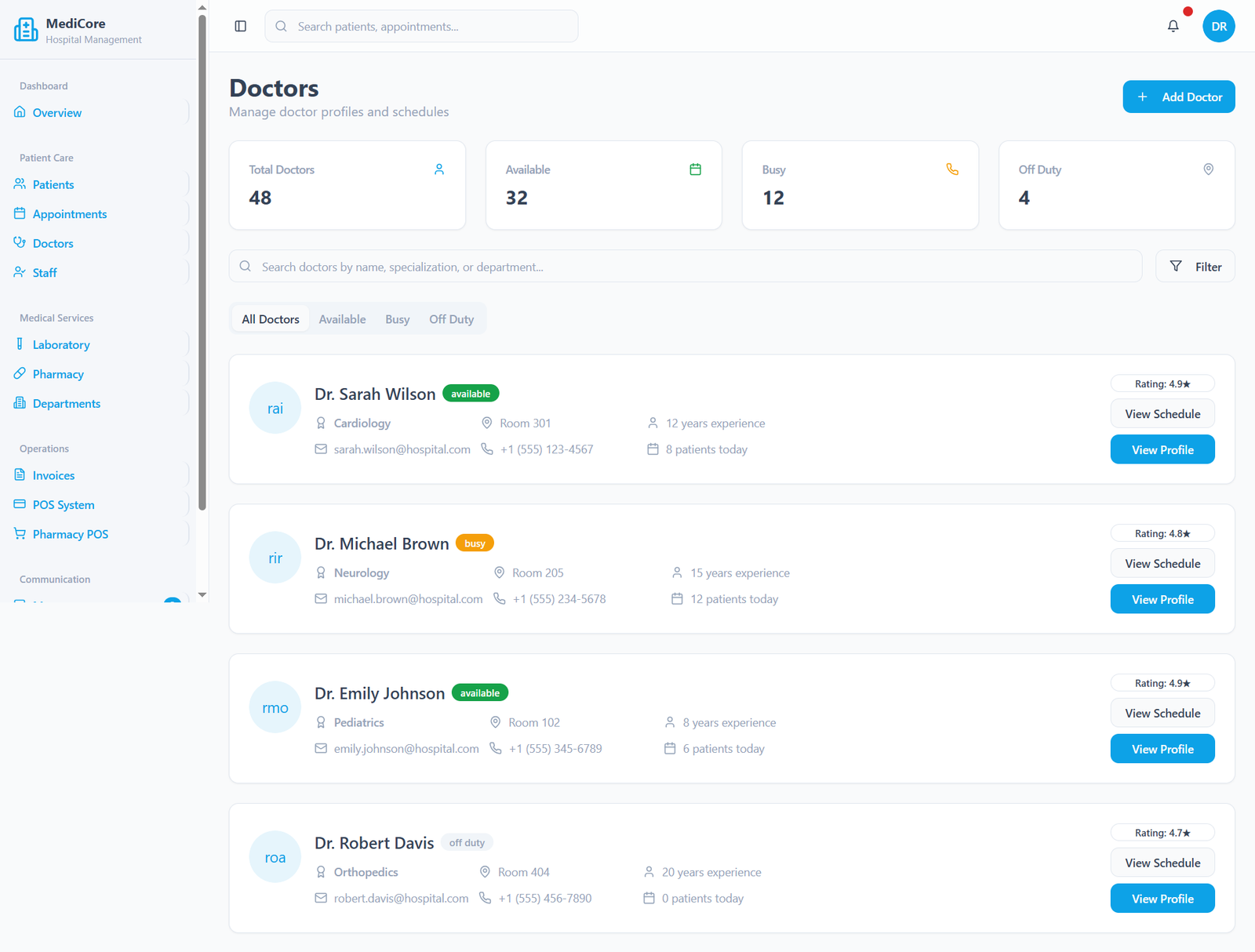Image resolution: width=1255 pixels, height=952 pixels.
Task: View Profile of Dr. Robert Davis
Action: click(x=1162, y=899)
